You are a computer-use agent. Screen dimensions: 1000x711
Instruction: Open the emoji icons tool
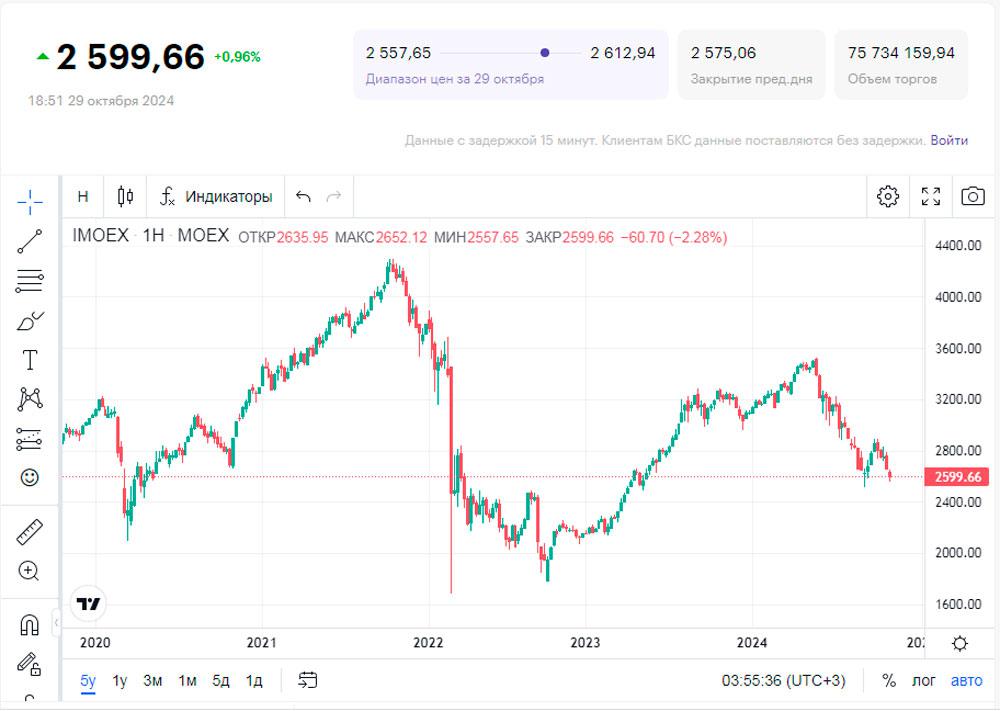coord(30,478)
